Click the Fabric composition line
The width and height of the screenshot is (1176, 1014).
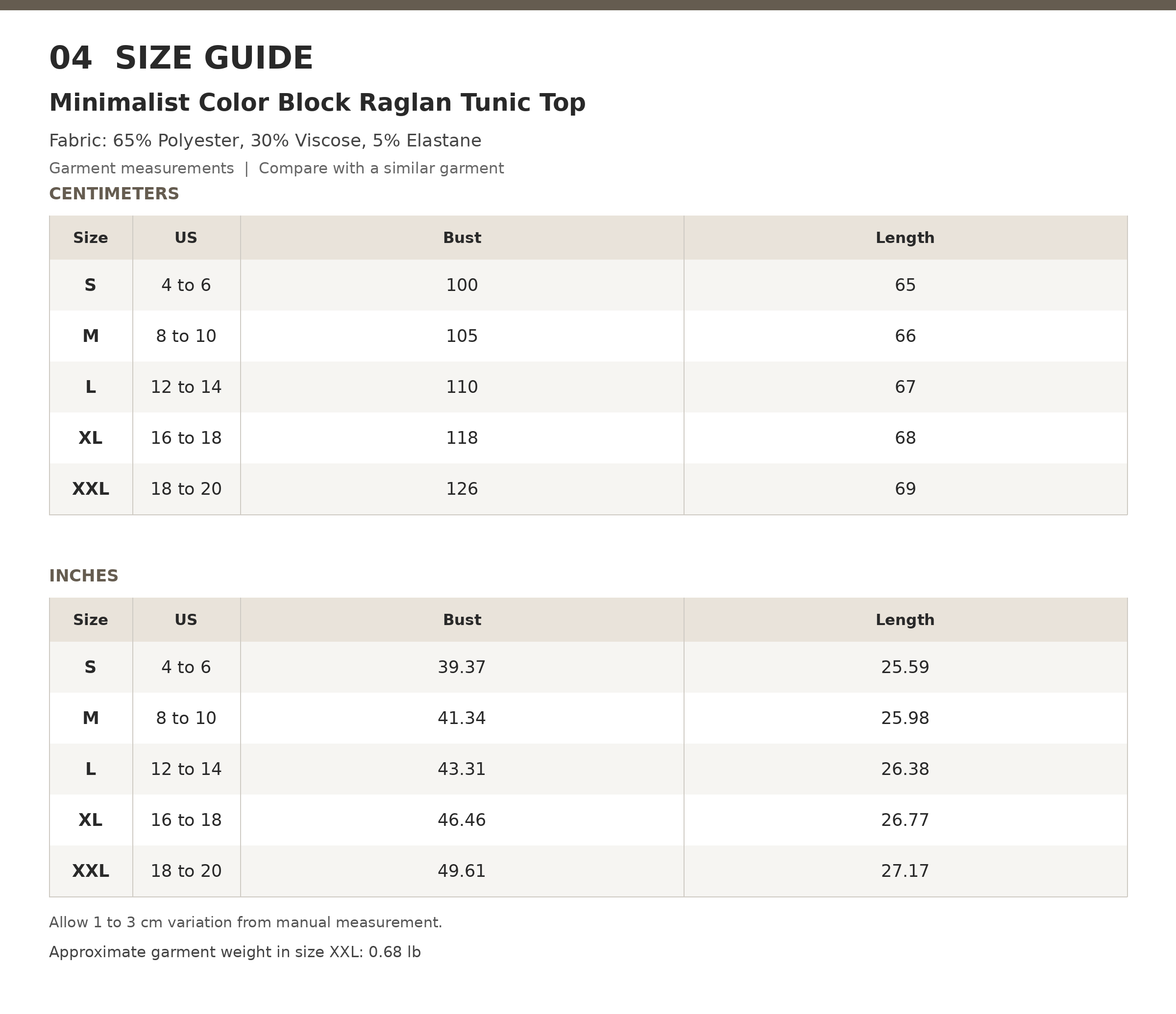tap(265, 141)
